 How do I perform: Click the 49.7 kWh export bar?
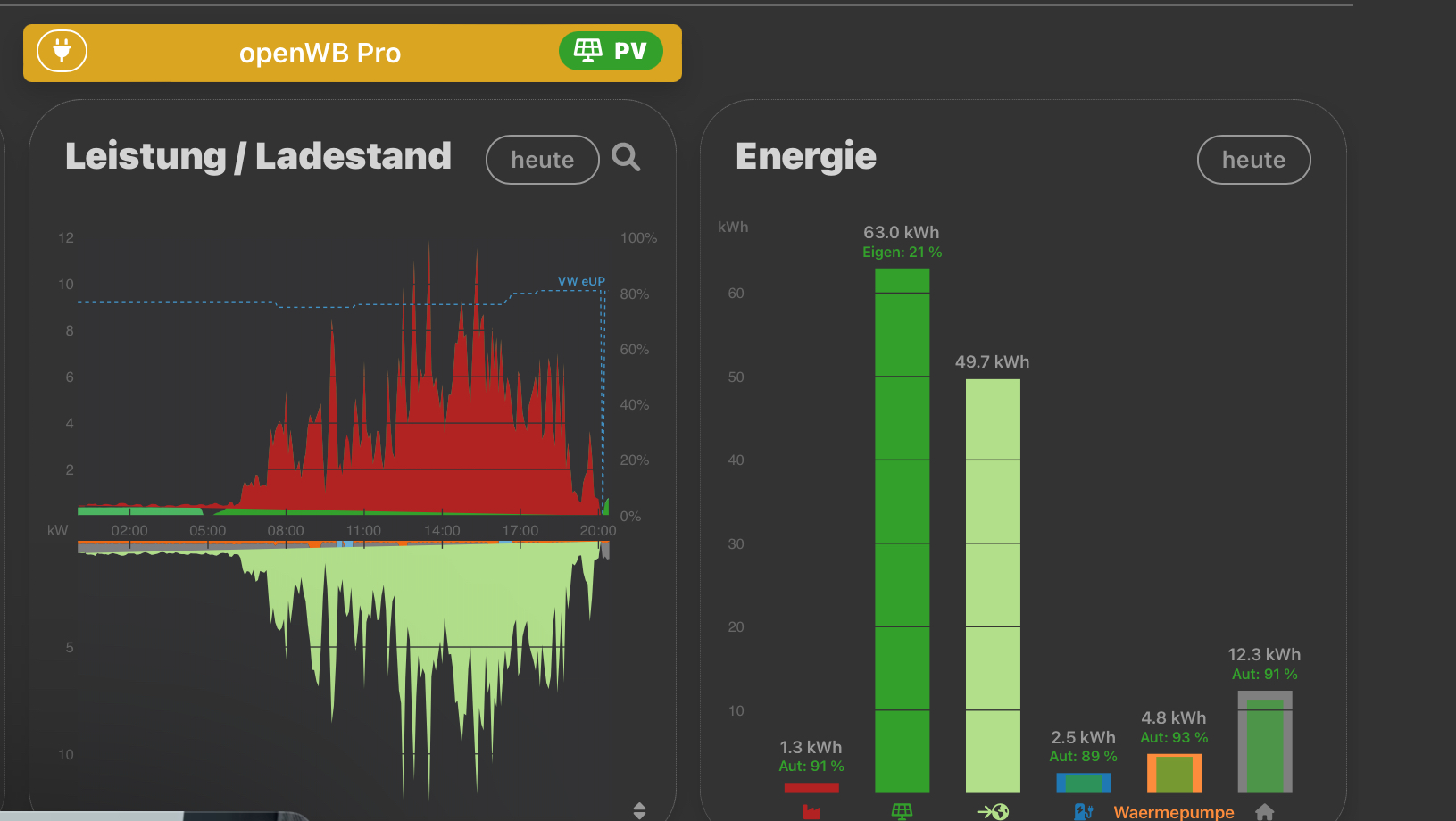coord(993,585)
